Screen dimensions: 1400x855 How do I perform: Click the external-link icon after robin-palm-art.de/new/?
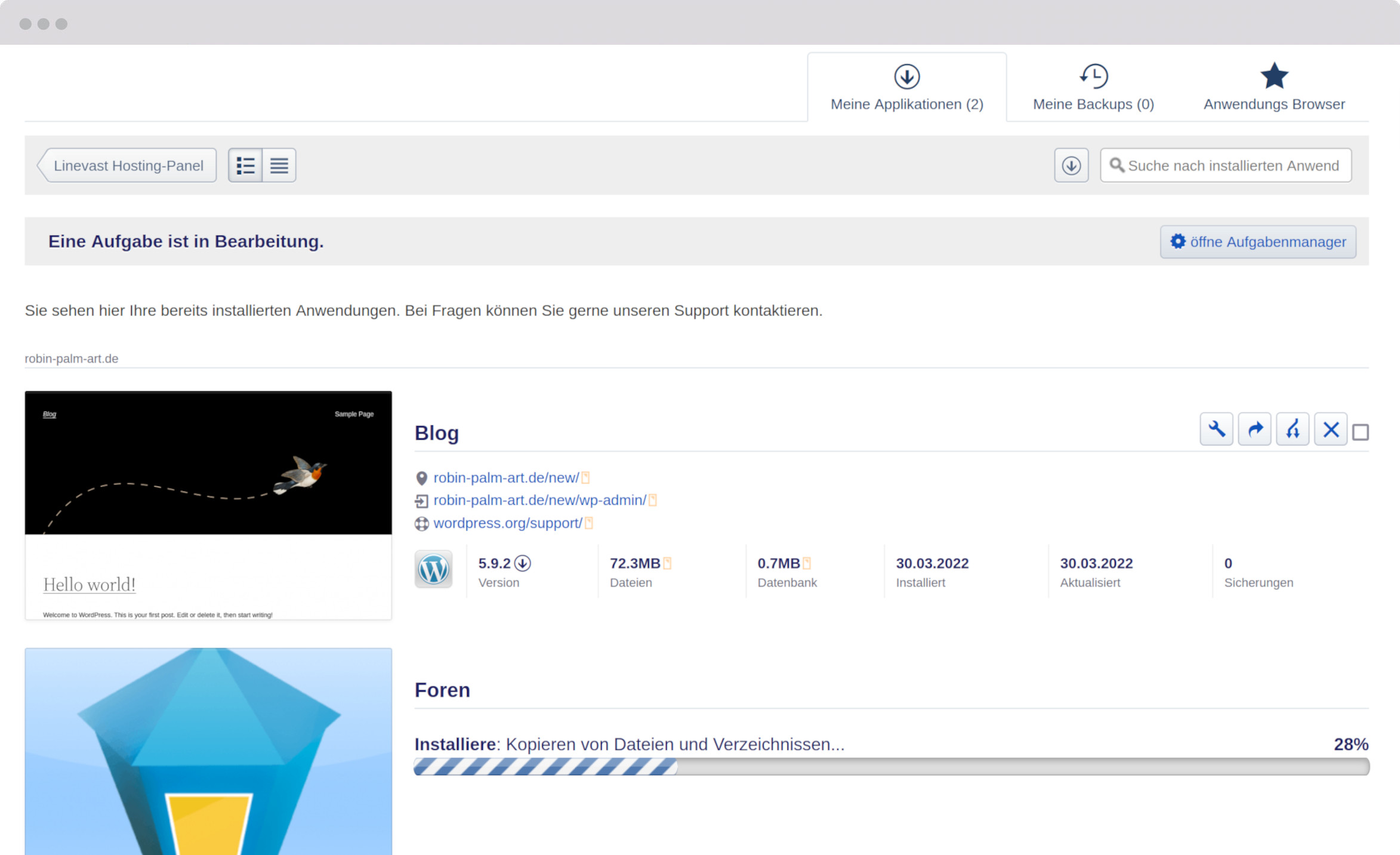[x=585, y=478]
